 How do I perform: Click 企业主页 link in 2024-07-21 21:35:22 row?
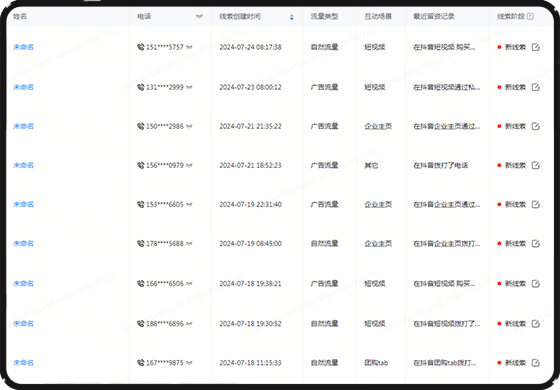378,126
